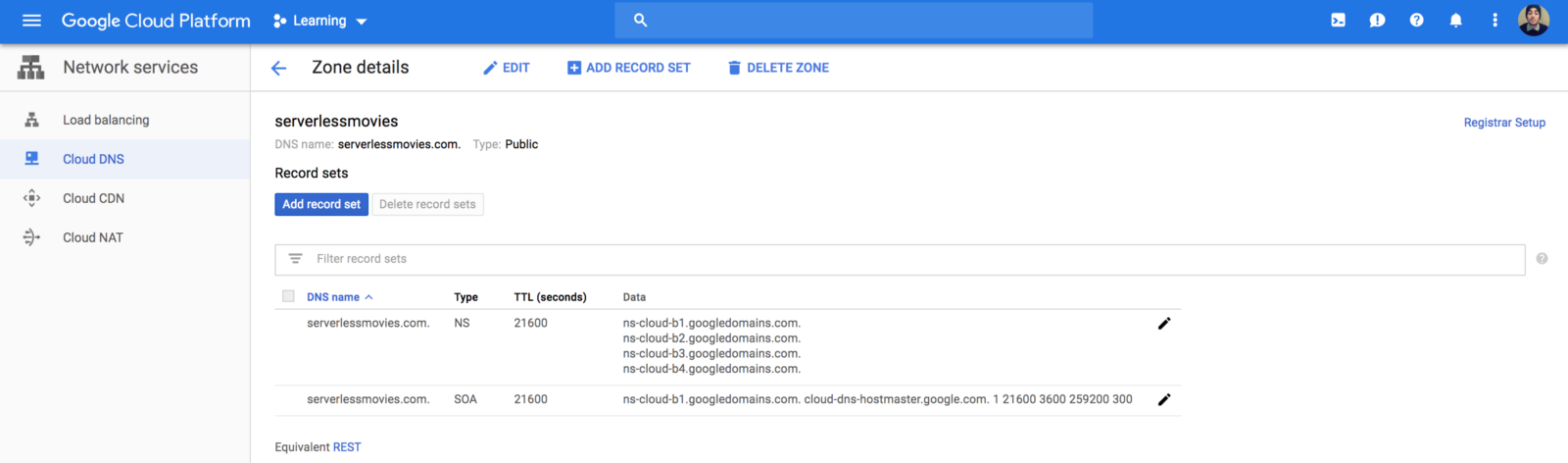Go back using the left arrow
Screen dimensions: 1568x463
tap(279, 68)
